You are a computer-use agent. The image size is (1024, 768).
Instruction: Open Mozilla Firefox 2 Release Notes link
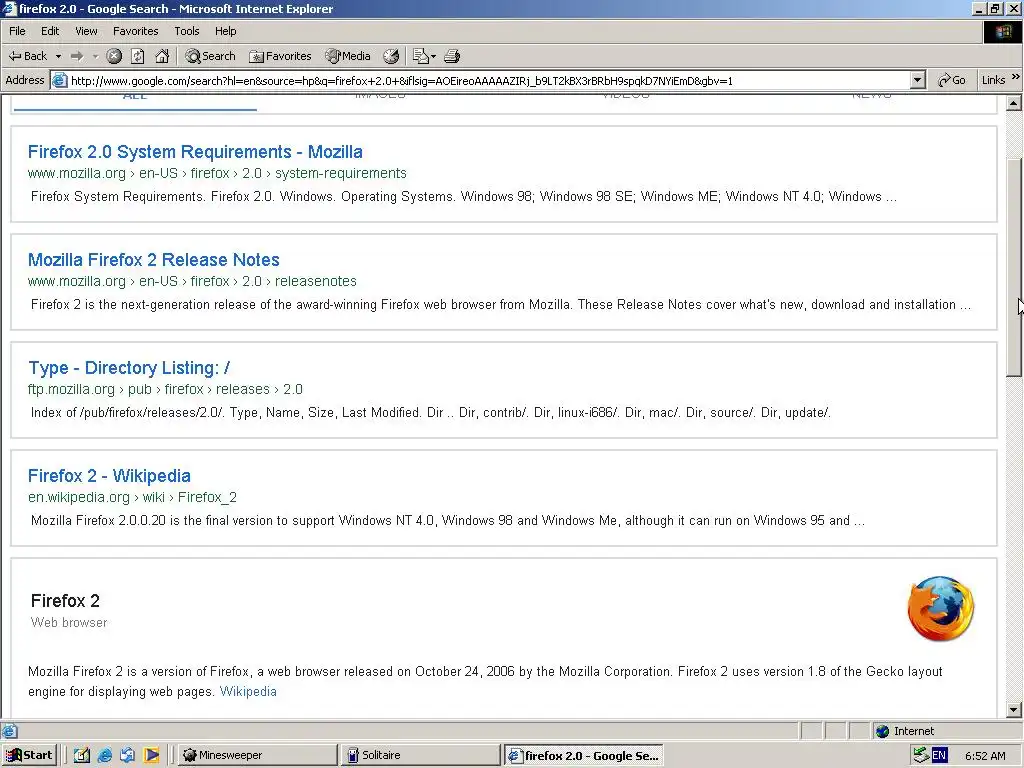(153, 259)
